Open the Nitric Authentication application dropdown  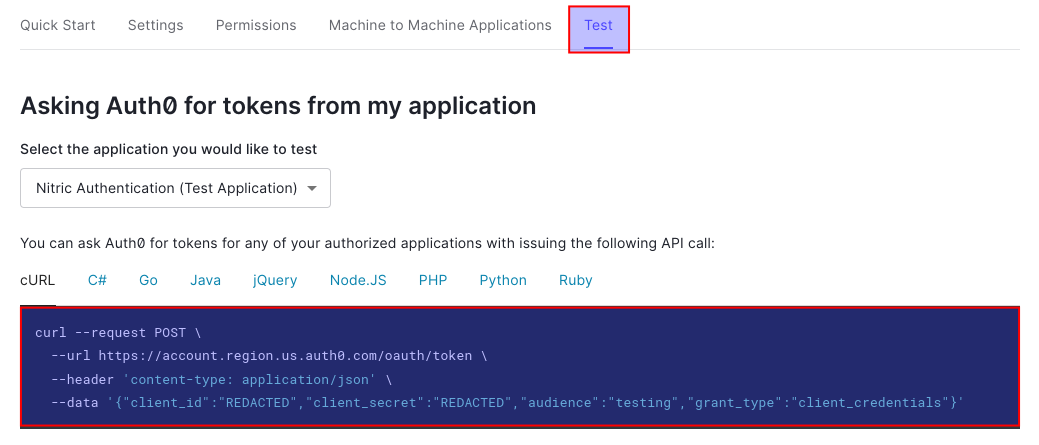[x=175, y=188]
